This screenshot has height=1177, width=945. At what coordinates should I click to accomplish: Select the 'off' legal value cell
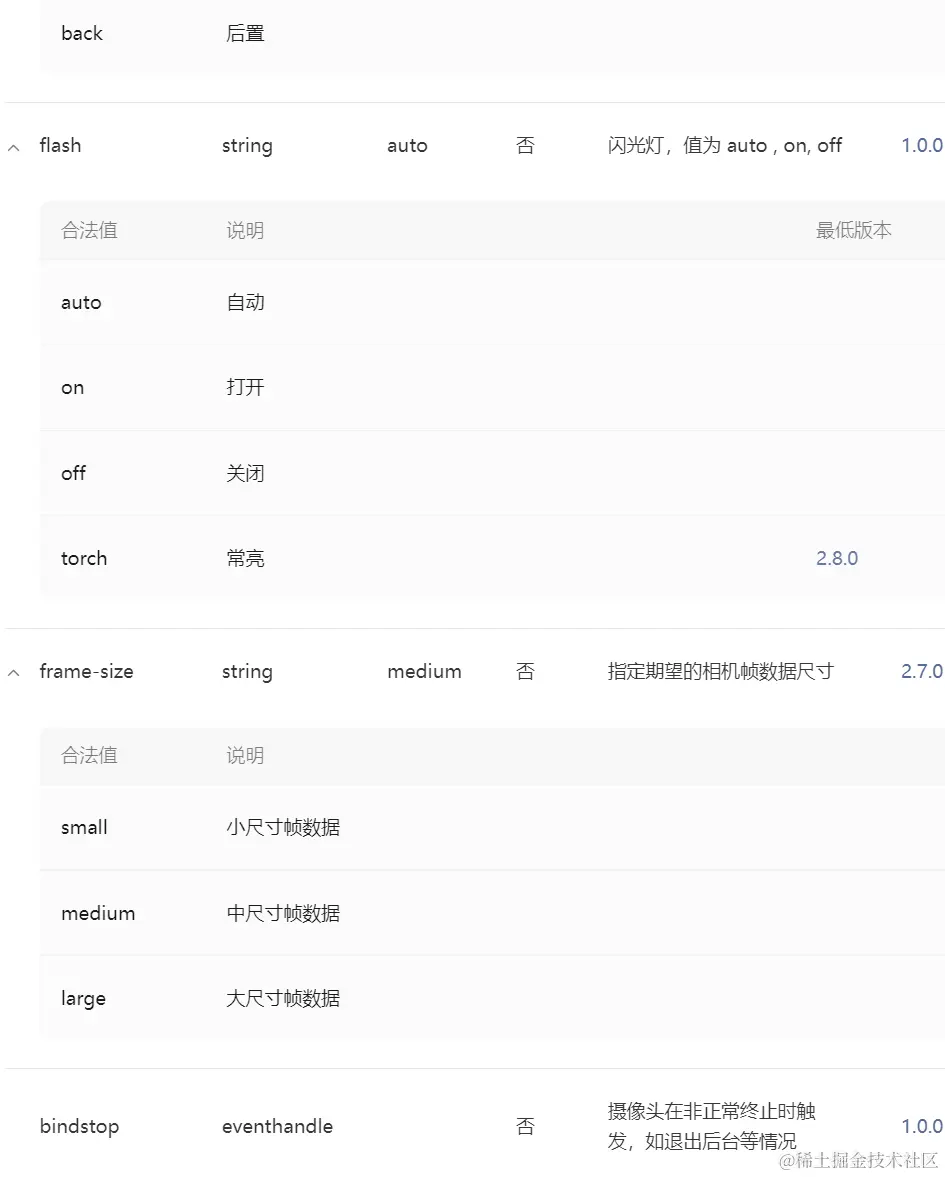pyautogui.click(x=74, y=473)
